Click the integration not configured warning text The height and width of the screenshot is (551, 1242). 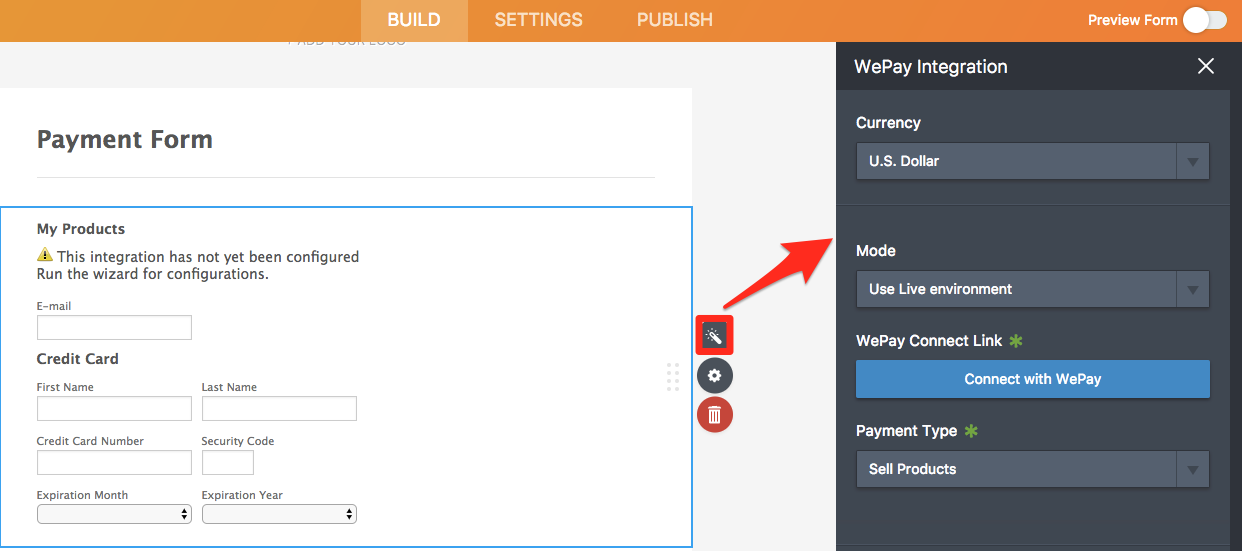tap(208, 257)
